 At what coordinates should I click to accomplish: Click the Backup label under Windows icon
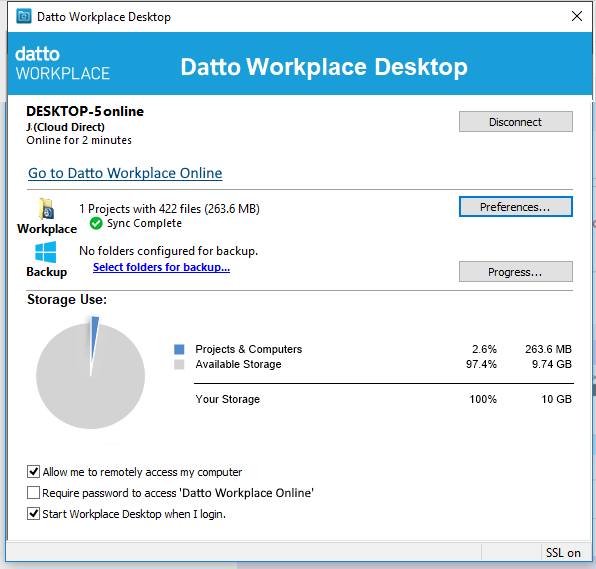tap(47, 272)
